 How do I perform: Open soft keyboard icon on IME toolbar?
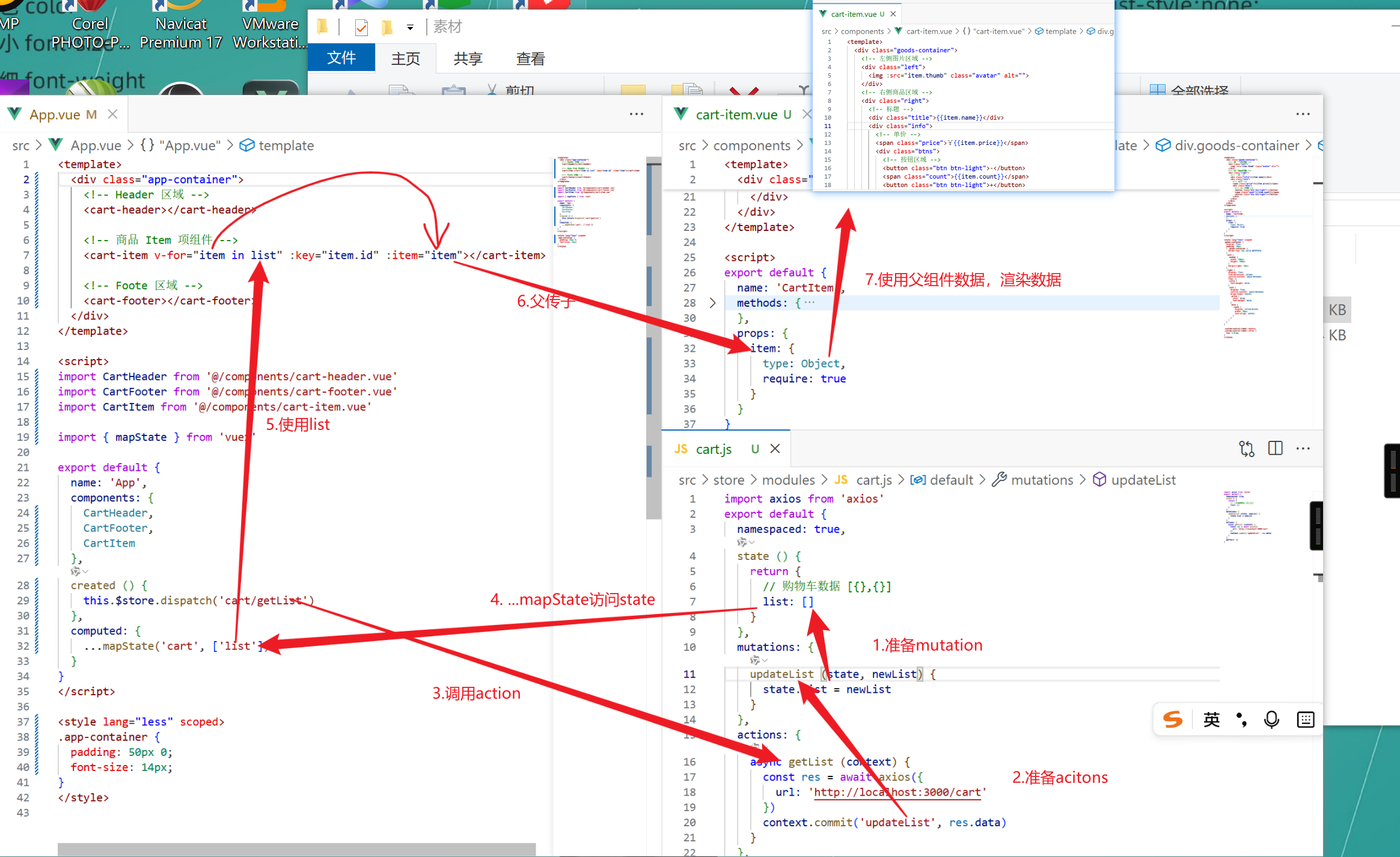(1305, 719)
